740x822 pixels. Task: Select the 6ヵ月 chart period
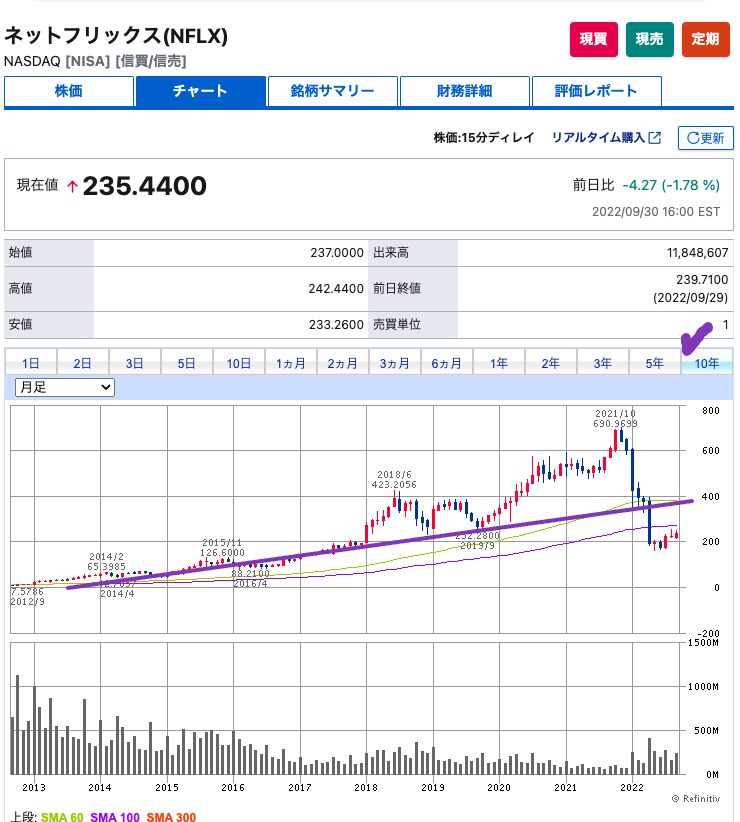click(447, 363)
